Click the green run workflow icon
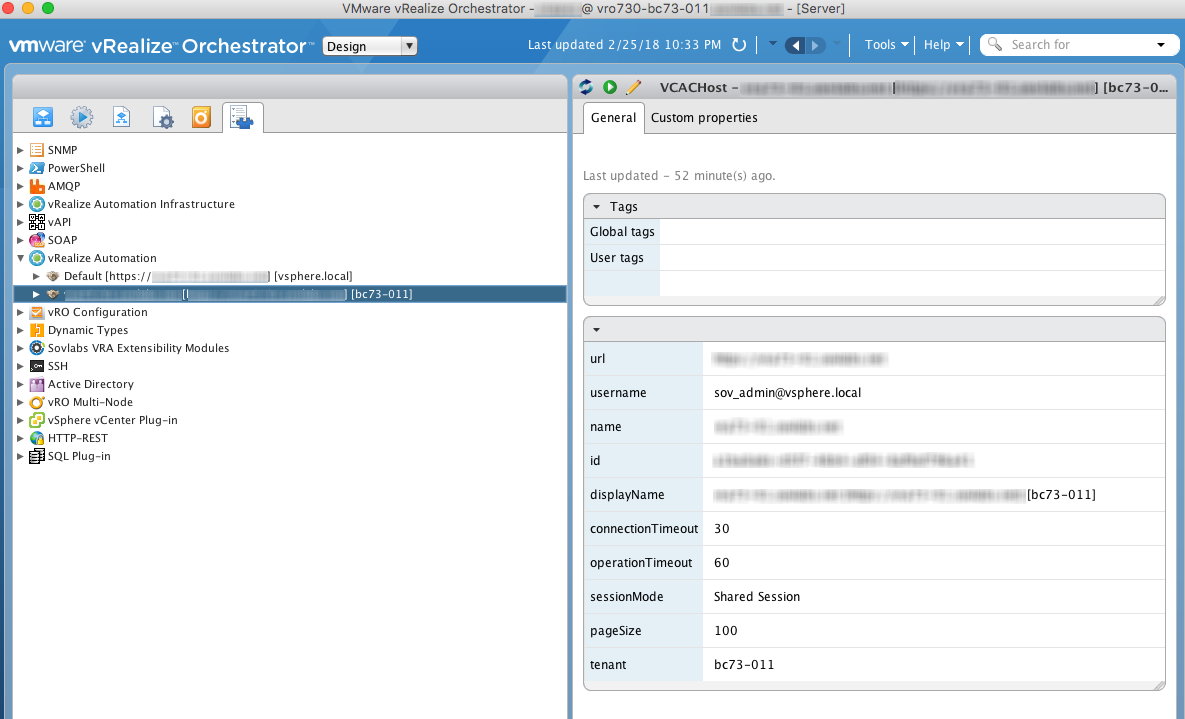The image size is (1185, 719). pos(610,87)
